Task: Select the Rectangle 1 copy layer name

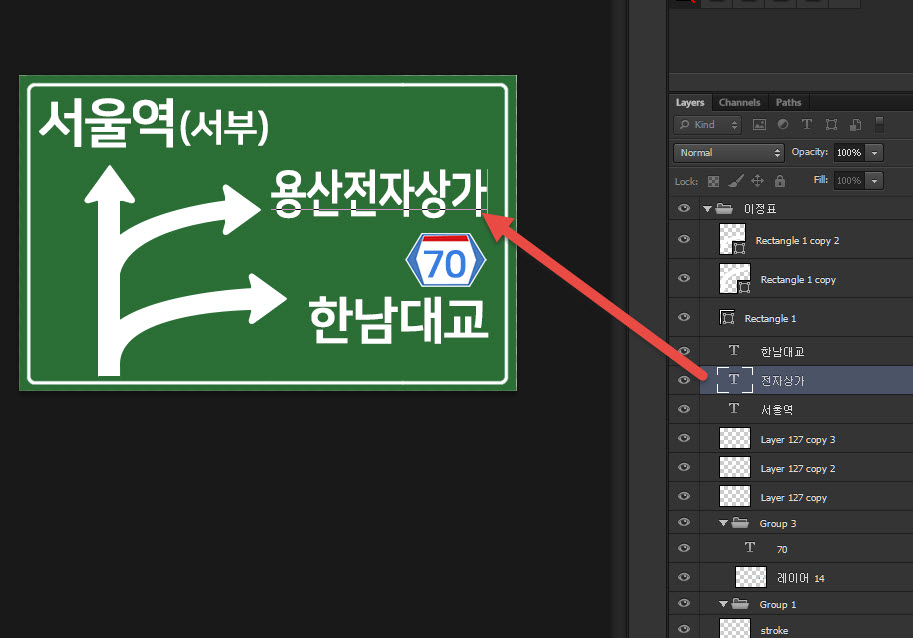Action: point(798,279)
